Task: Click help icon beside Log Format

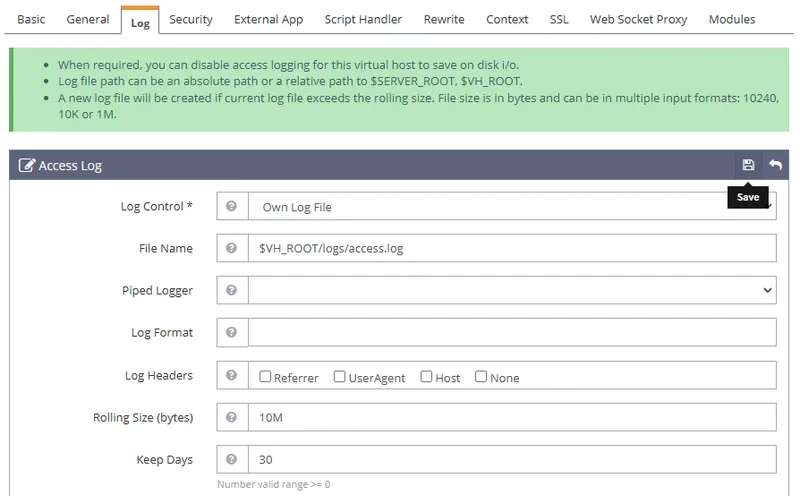Action: [x=232, y=333]
